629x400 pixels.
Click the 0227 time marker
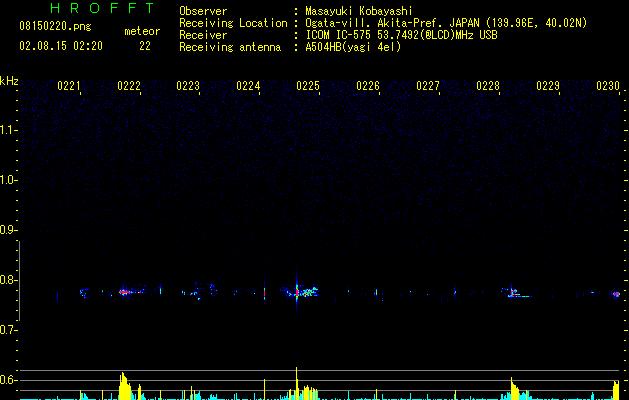428,86
